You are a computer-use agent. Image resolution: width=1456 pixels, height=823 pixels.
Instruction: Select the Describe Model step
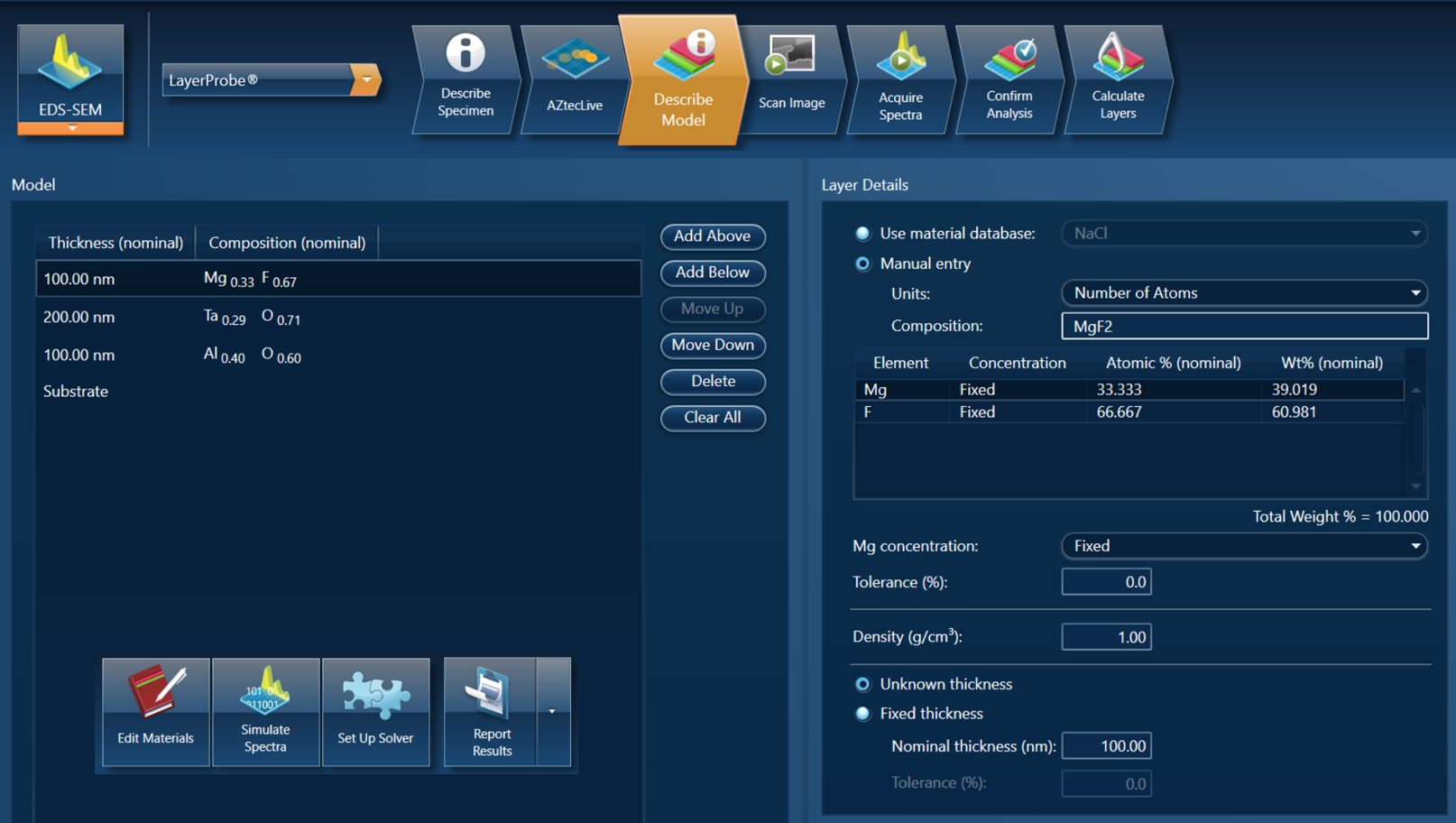pos(683,80)
